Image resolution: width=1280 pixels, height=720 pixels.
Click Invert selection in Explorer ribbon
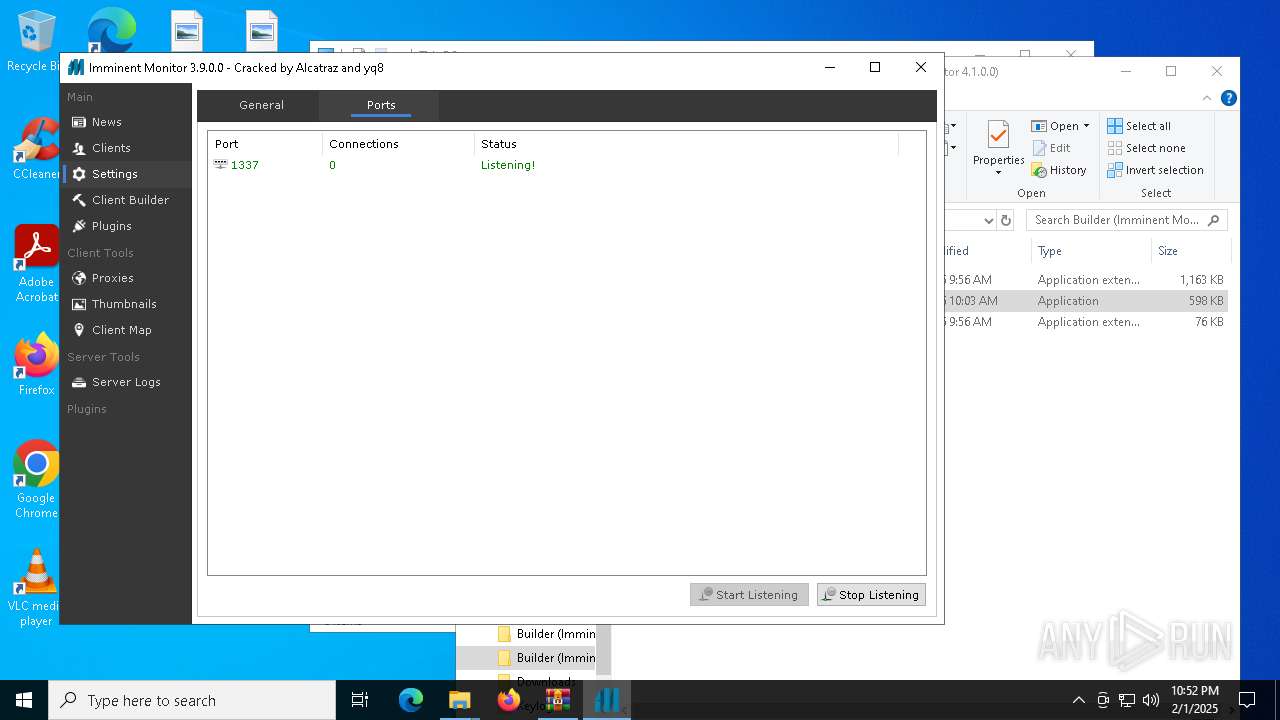pos(1155,170)
